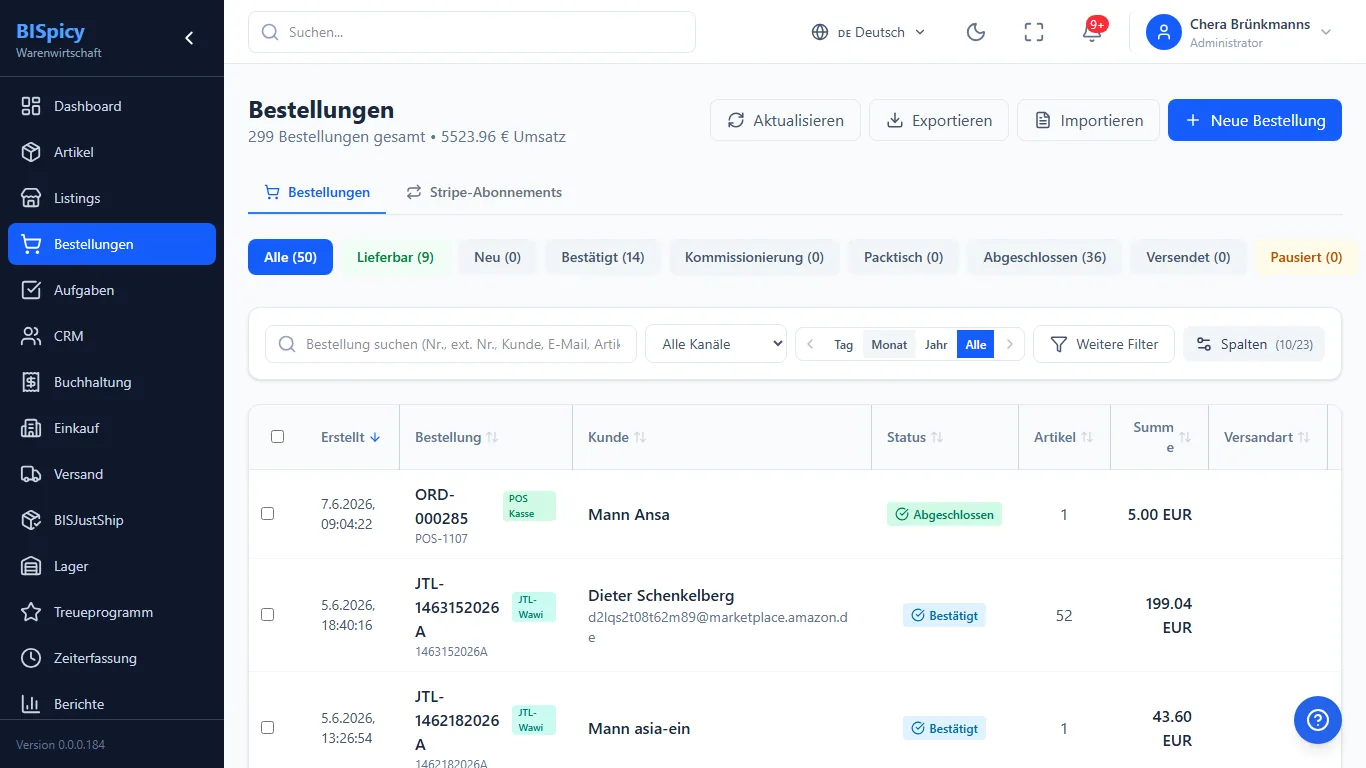Image resolution: width=1366 pixels, height=768 pixels.
Task: Set date range to Jahr
Action: click(936, 344)
